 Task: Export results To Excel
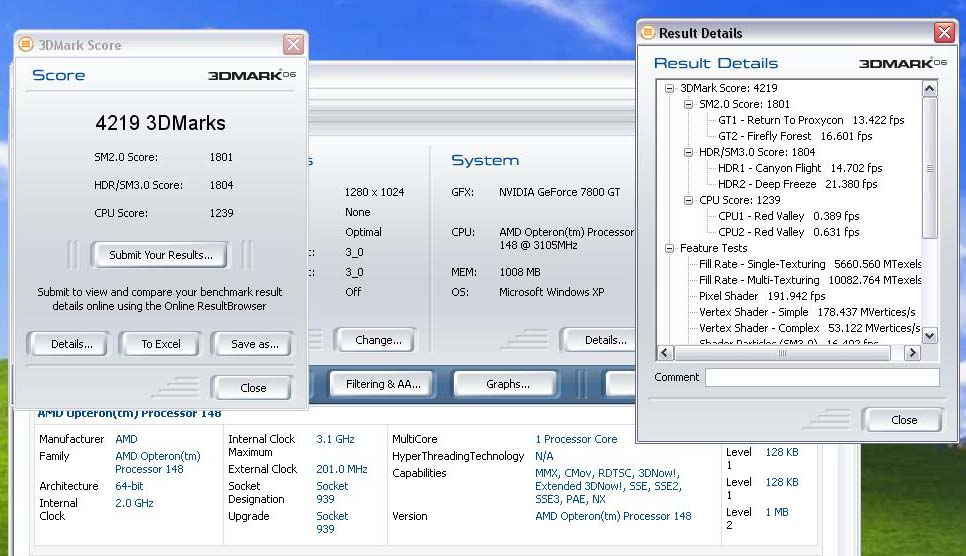click(160, 344)
